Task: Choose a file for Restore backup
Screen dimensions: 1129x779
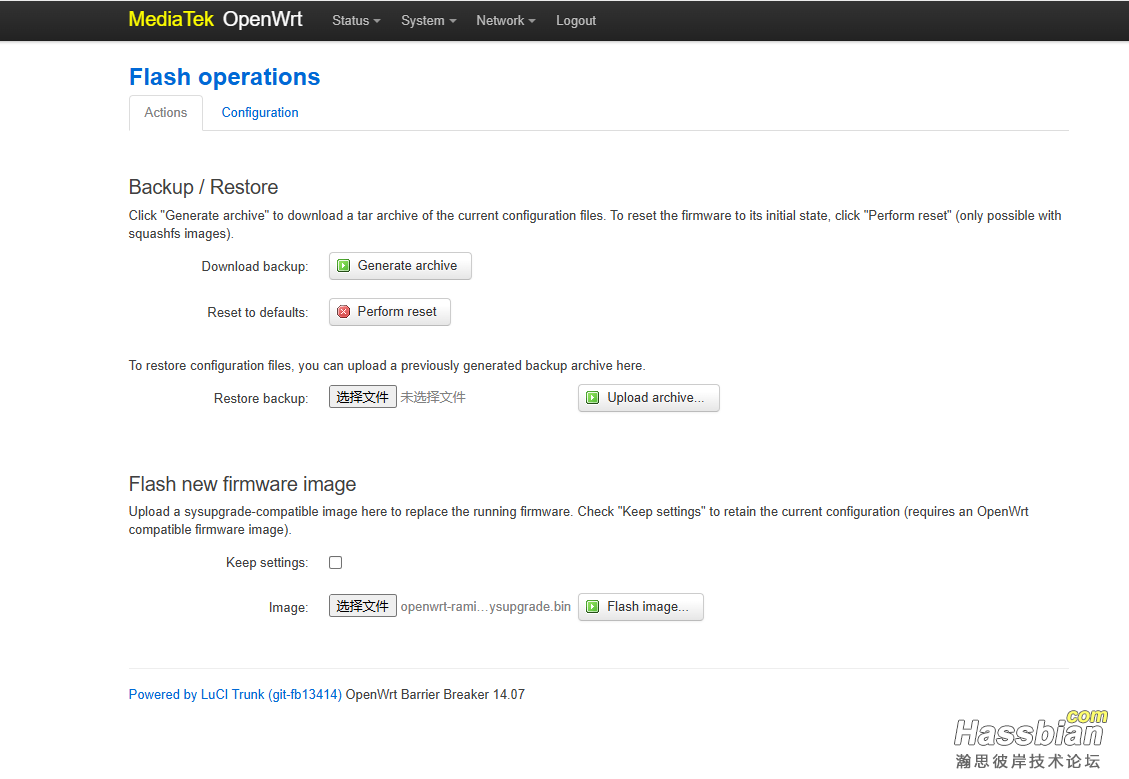Action: point(363,397)
